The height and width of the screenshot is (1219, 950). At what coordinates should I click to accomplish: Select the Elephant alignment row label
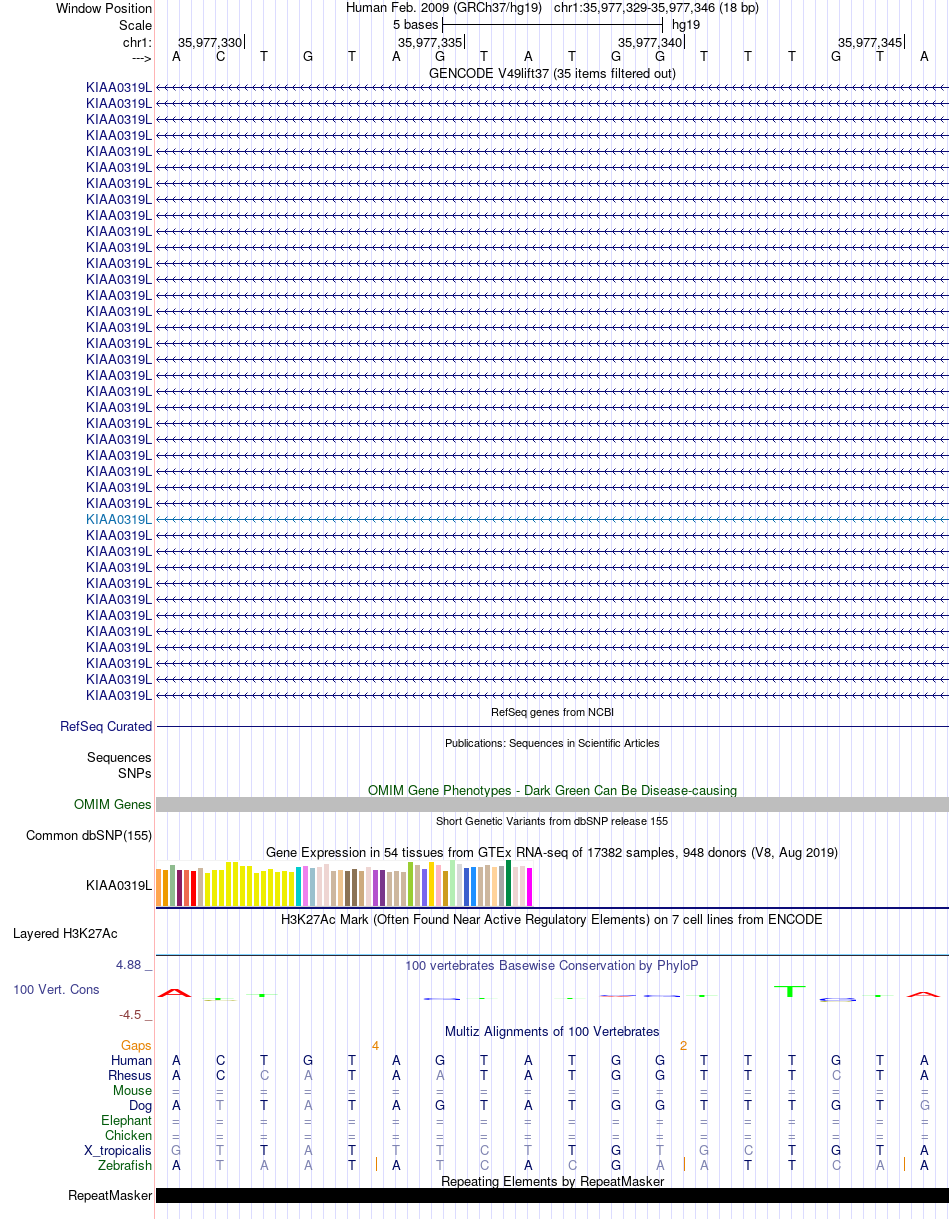pos(126,1120)
